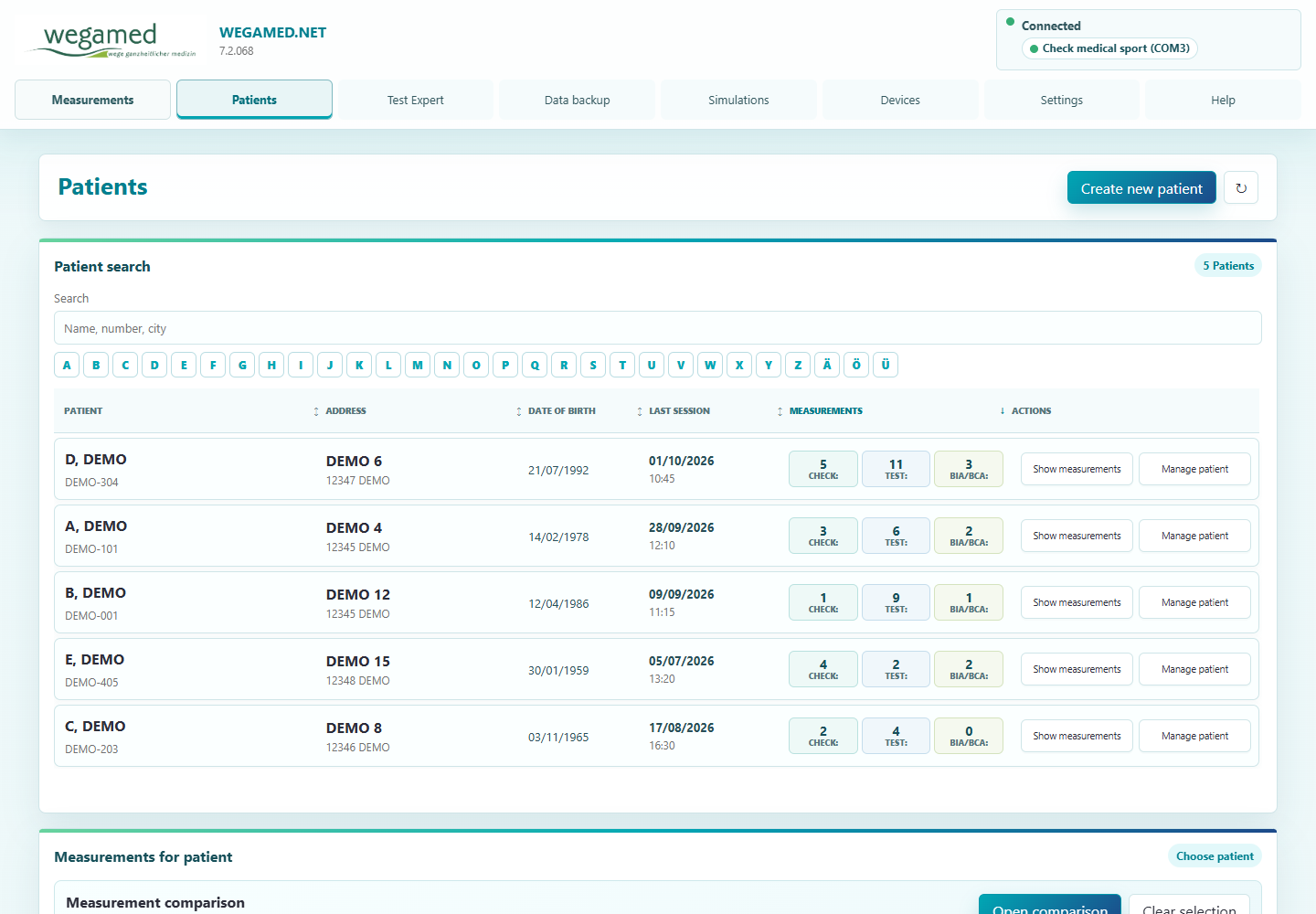The height and width of the screenshot is (914, 1316).
Task: Filter patients by letter A
Action: tap(67, 365)
